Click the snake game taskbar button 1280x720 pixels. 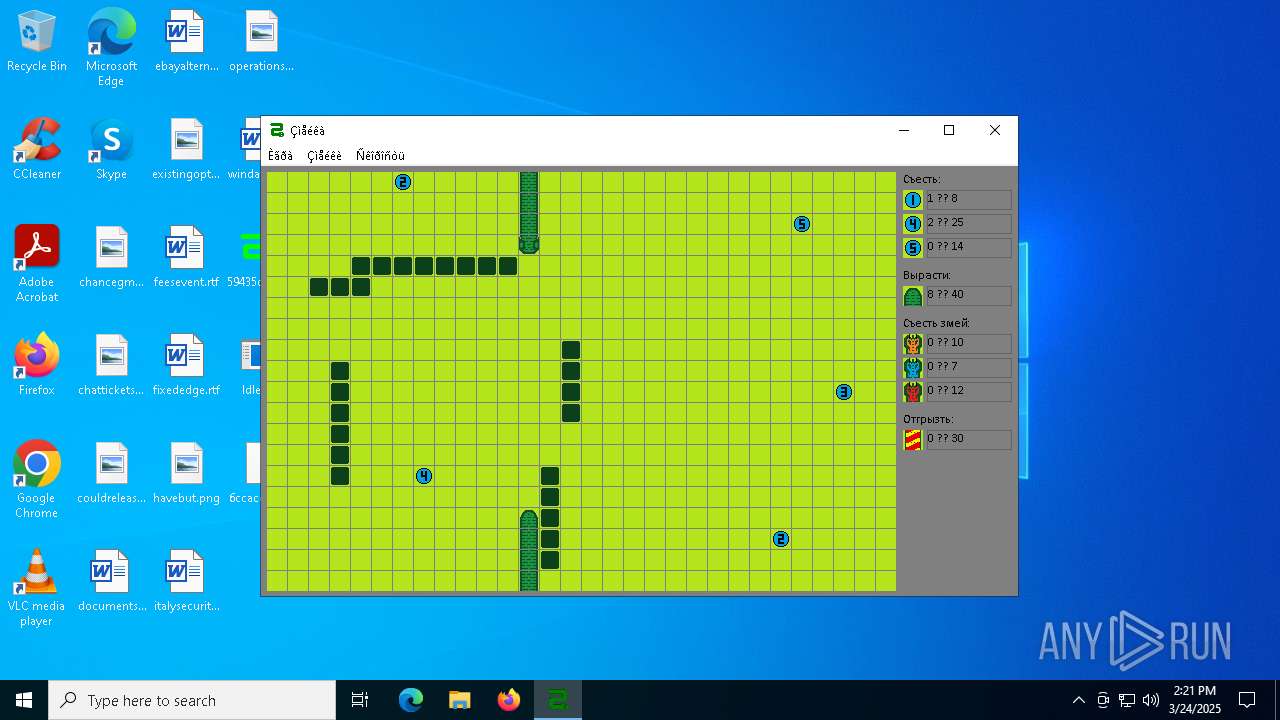(x=558, y=700)
